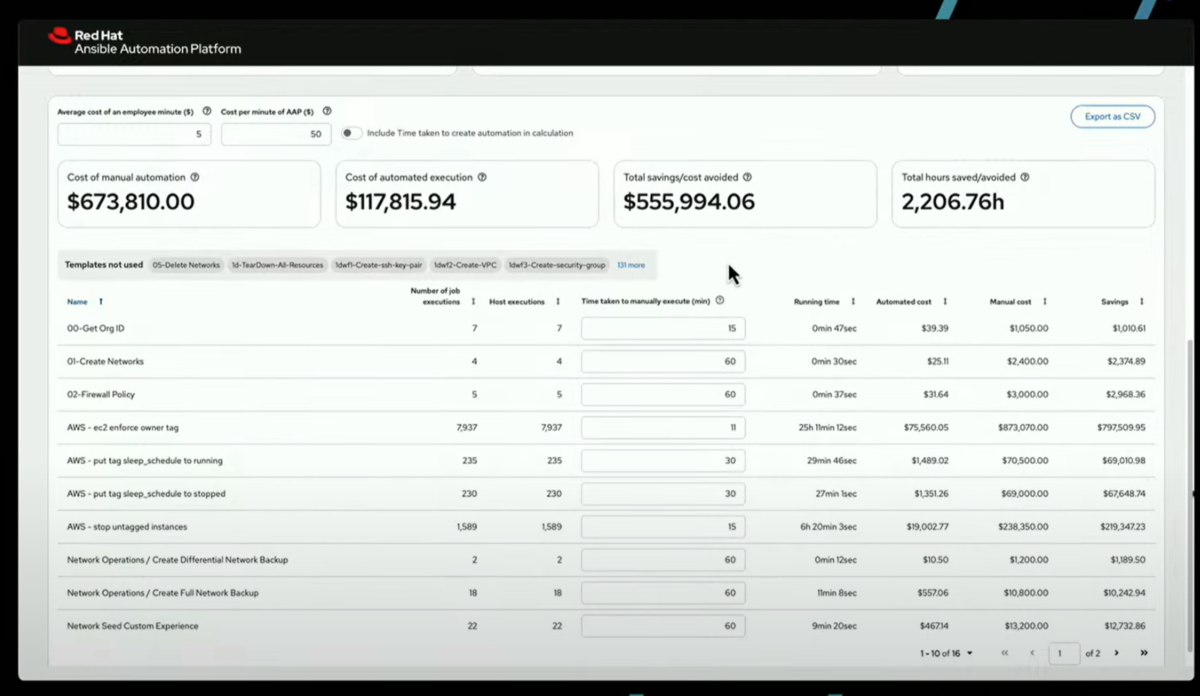Edit manual time for 00-Get Org ID
Viewport: 1200px width, 696px height.
[x=663, y=328]
